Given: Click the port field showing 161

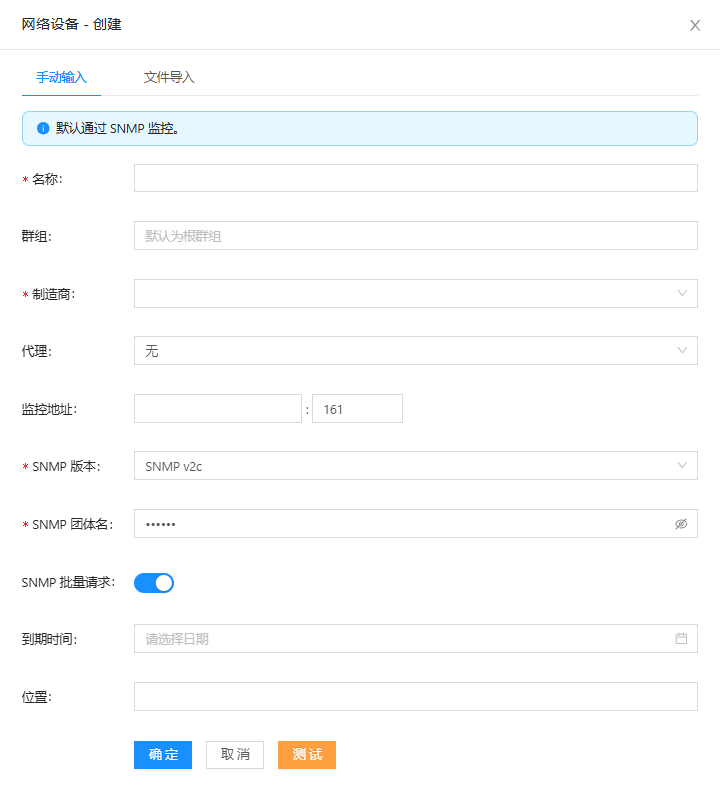Looking at the screenshot, I should [x=357, y=408].
